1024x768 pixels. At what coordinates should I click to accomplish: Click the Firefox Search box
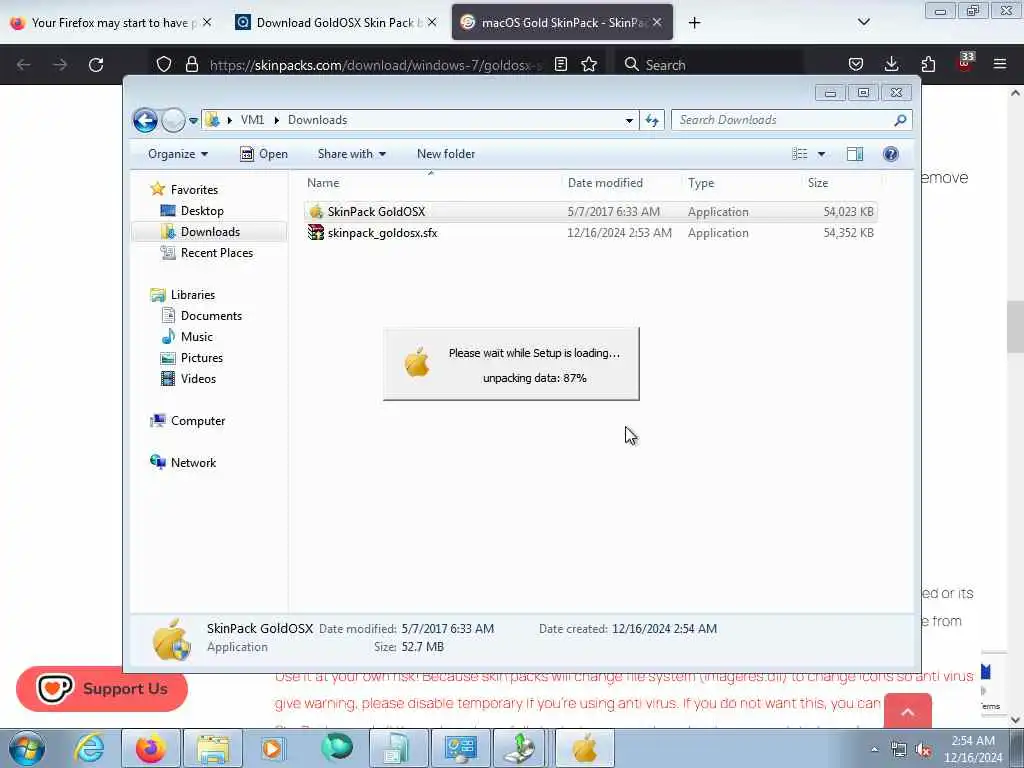click(709, 64)
